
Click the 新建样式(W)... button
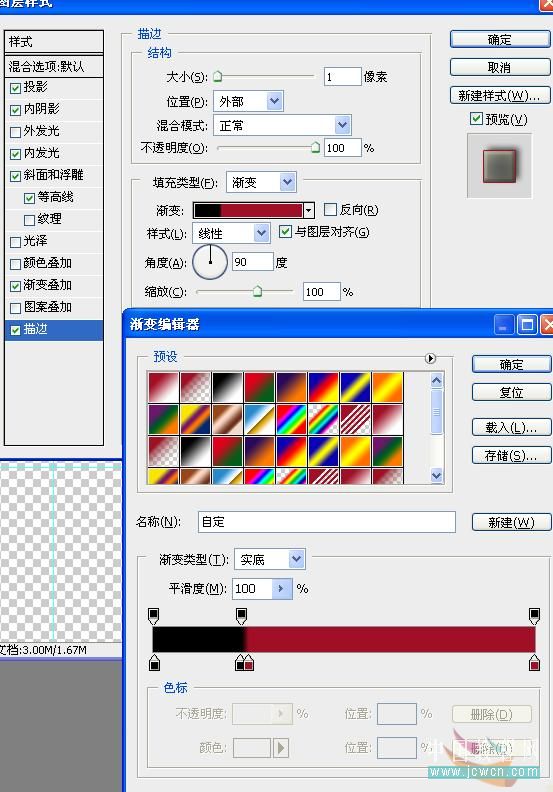499,95
